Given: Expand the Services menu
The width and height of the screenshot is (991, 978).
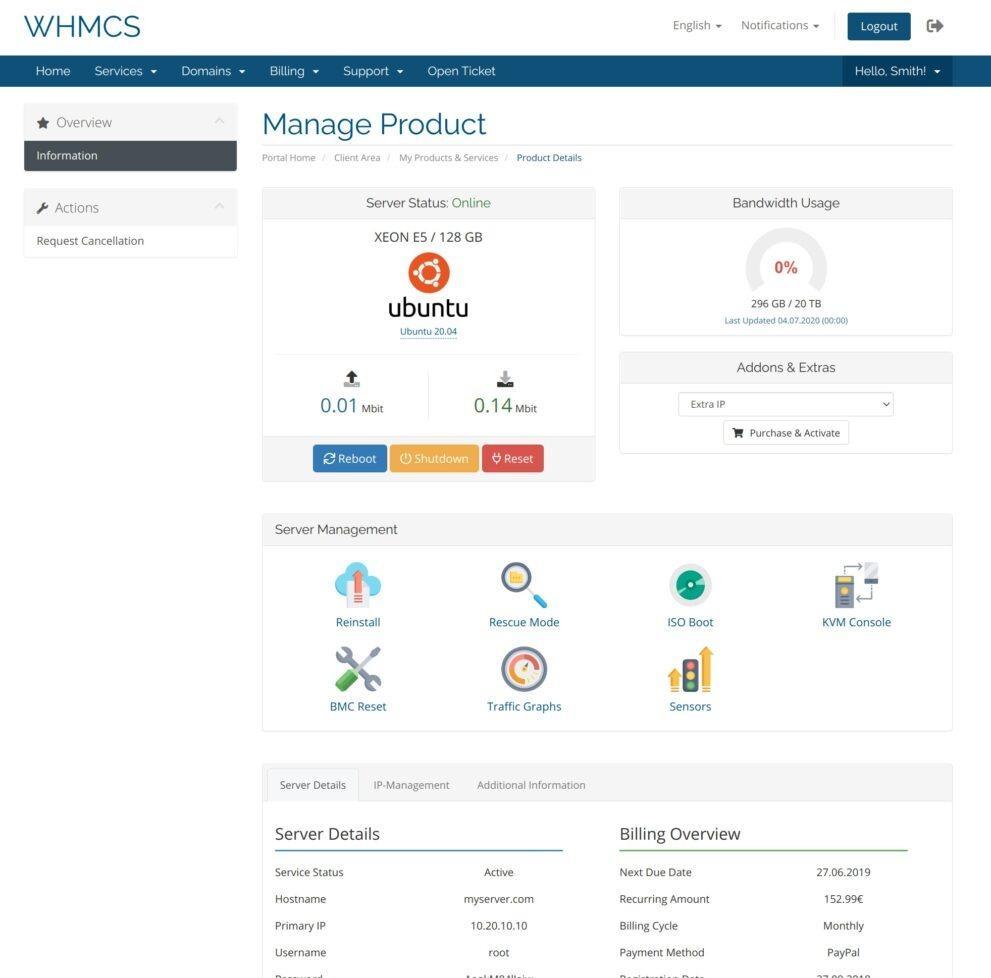Looking at the screenshot, I should pos(125,71).
